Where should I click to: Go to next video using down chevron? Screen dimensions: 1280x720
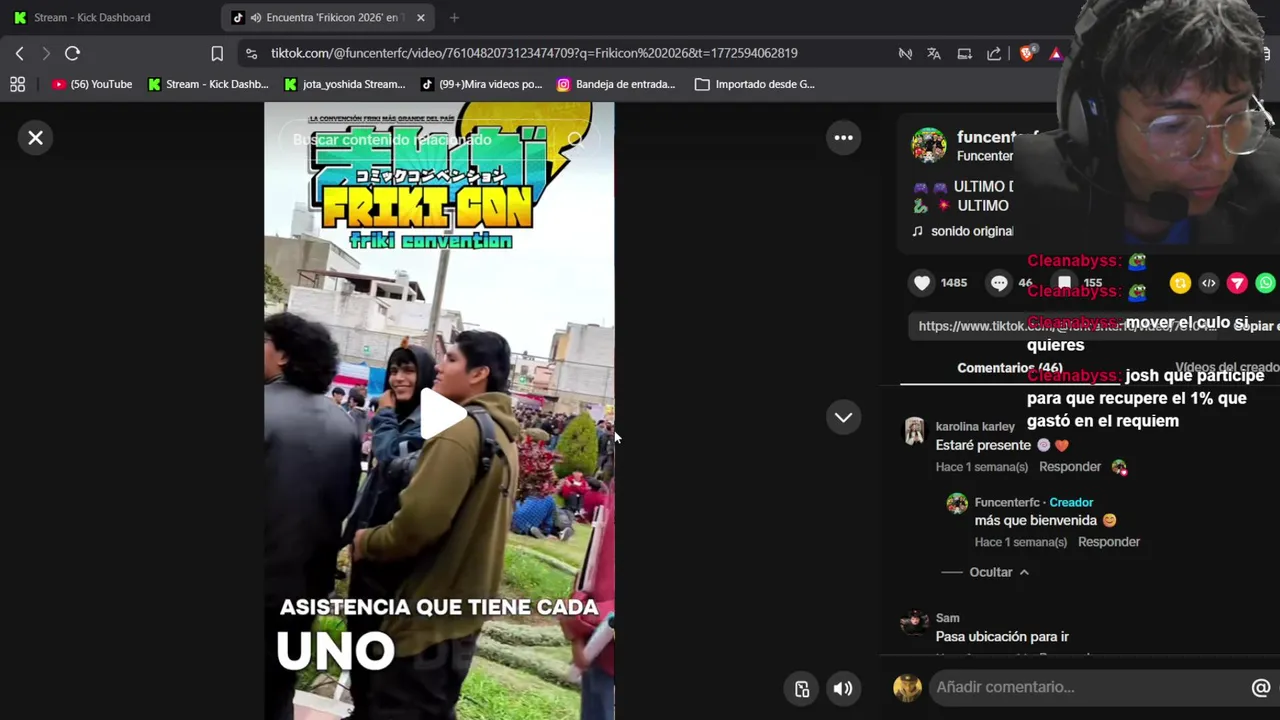pos(843,417)
